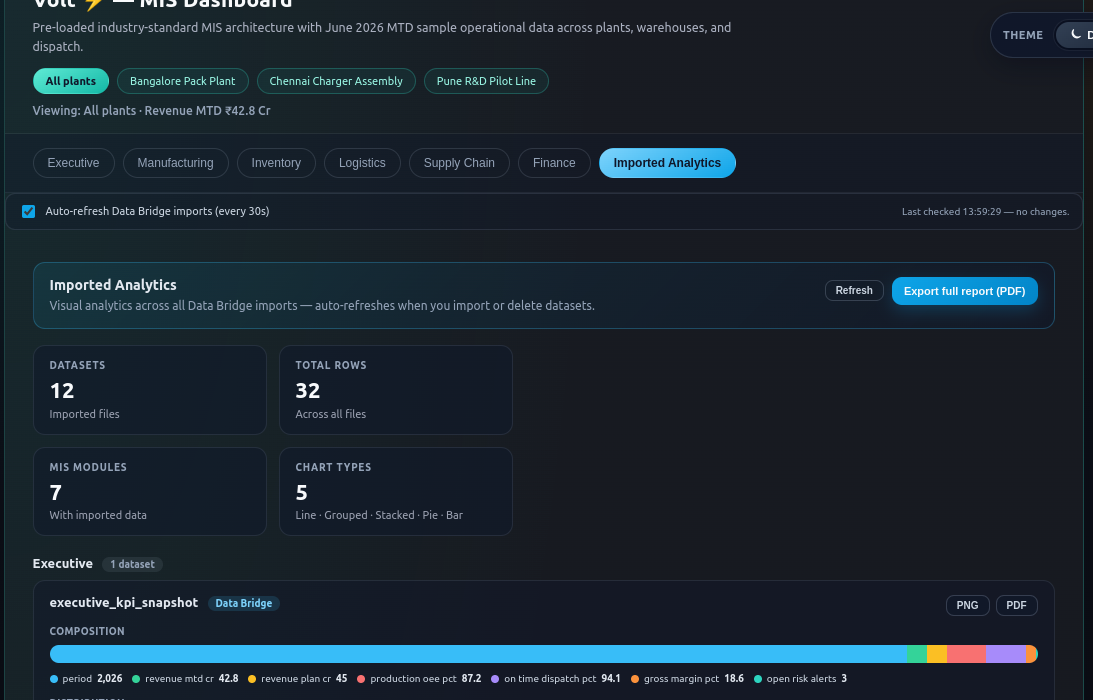1093x700 pixels.
Task: Switch to the Manufacturing tab
Action: coord(176,163)
